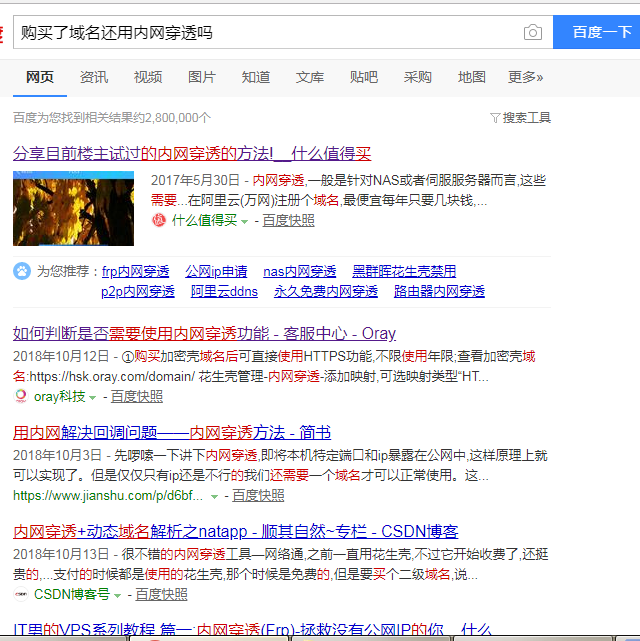Screen dimensions: 640x641
Task: Click the autumn leaves result thumbnail
Action: 74,208
